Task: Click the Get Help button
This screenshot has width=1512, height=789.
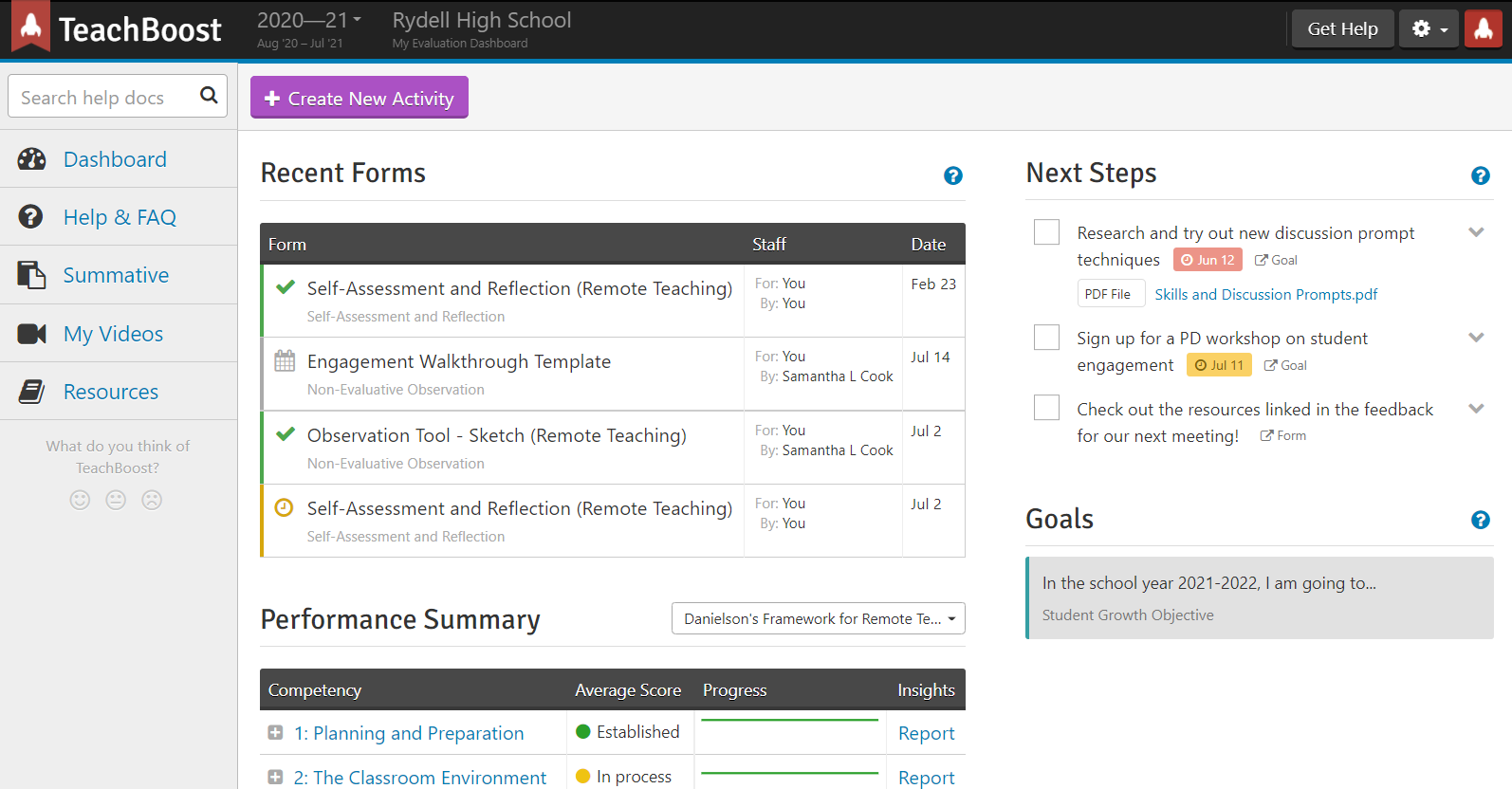Action: pos(1342,28)
